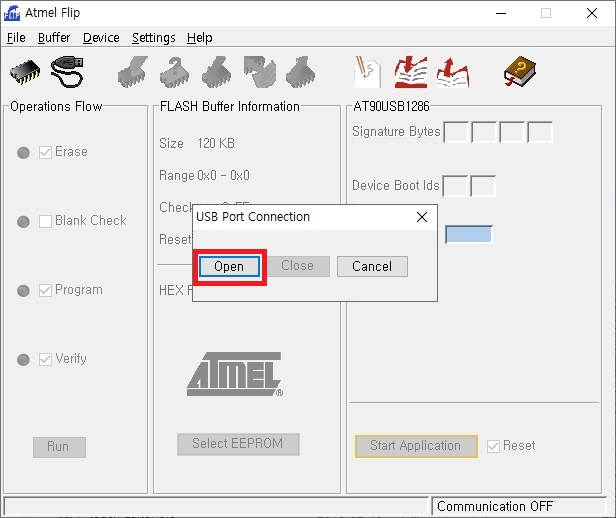
Task: Enable the Blank Check checkbox
Action: [46, 221]
